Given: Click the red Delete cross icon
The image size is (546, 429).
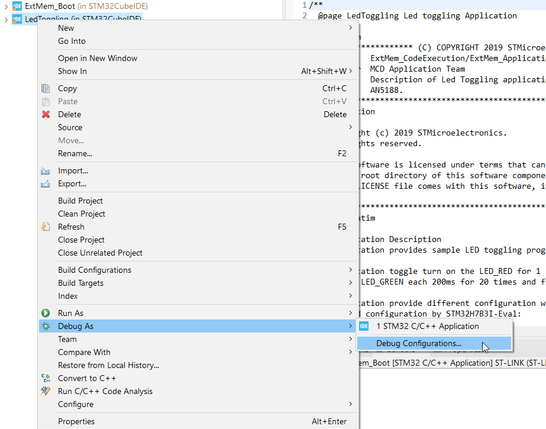Looking at the screenshot, I should coord(46,114).
